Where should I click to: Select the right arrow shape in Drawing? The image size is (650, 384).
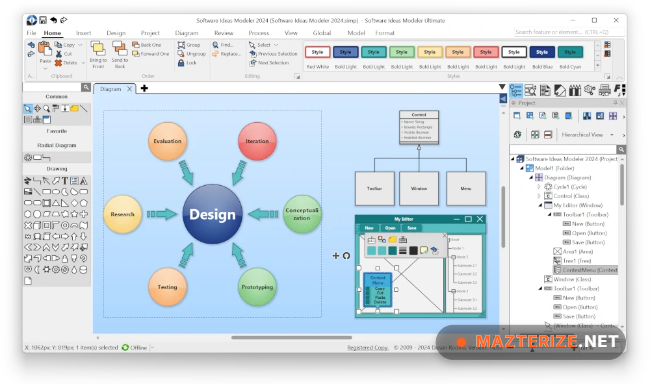click(65, 236)
